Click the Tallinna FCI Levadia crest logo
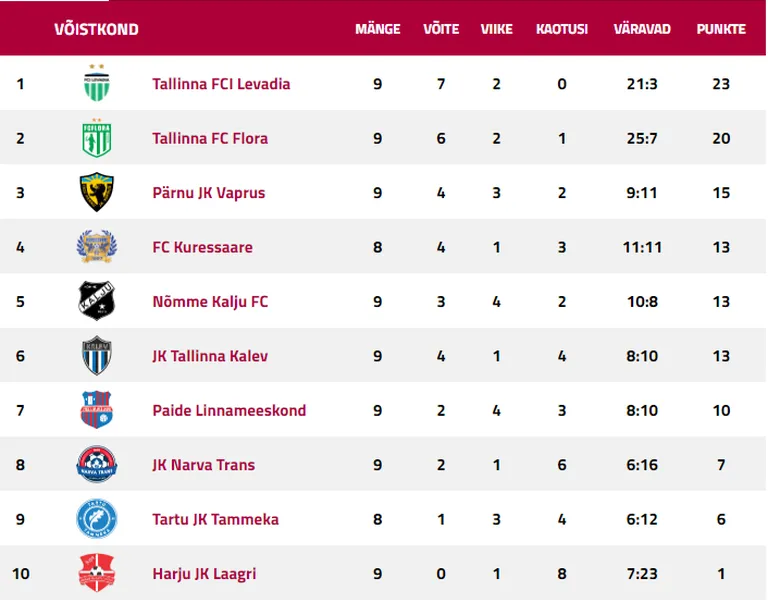 (x=96, y=83)
